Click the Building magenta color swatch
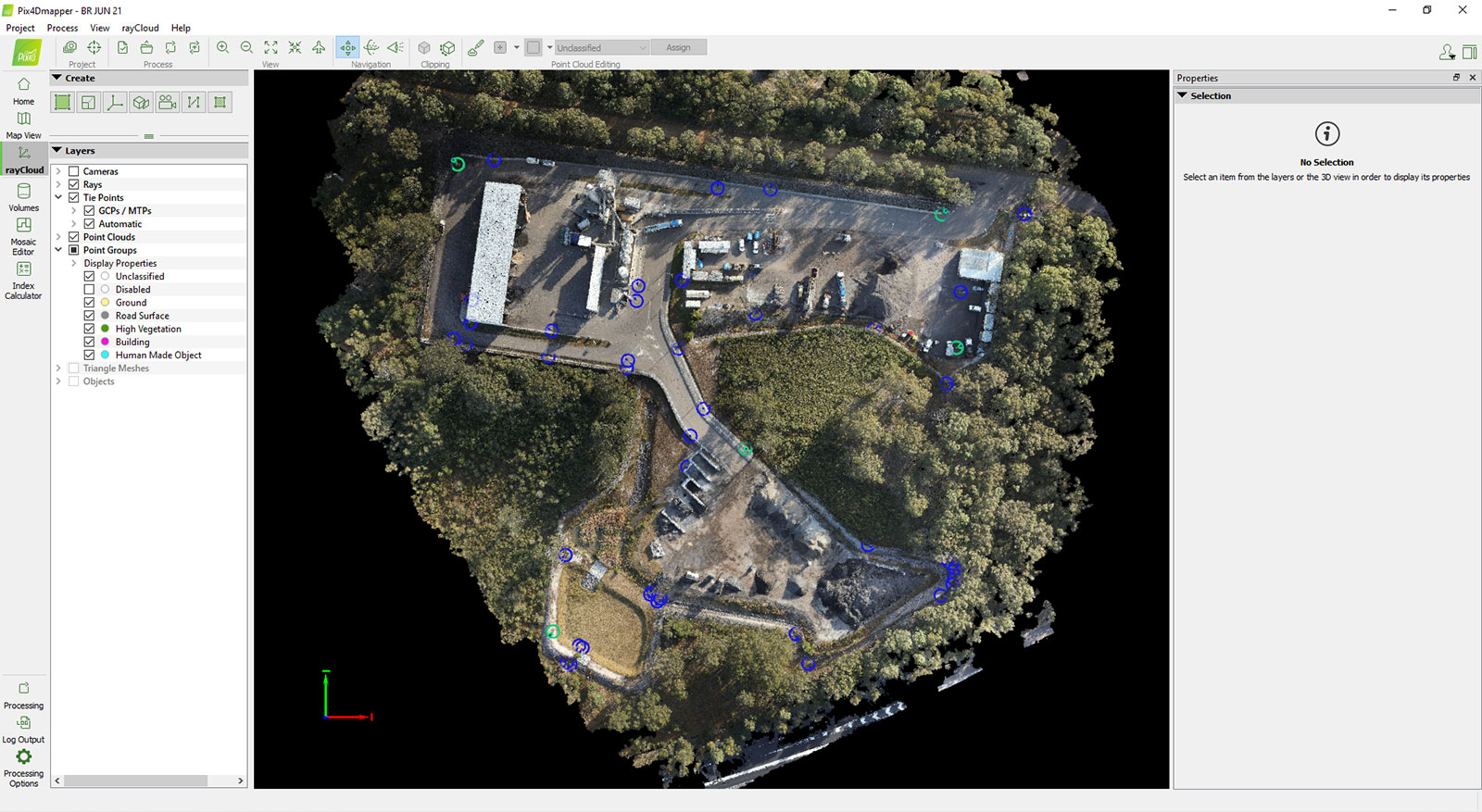 coord(105,342)
